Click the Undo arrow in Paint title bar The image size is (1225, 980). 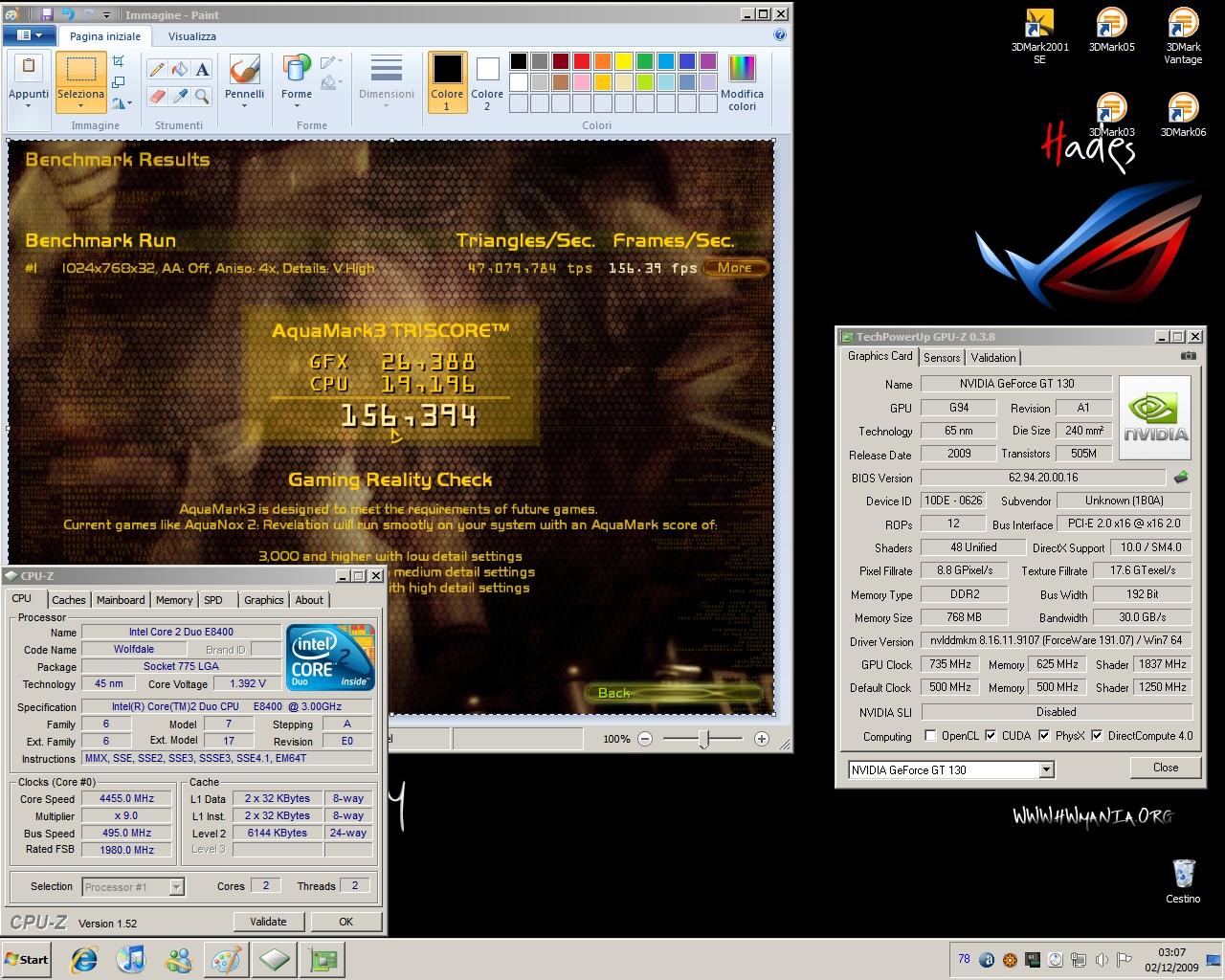(x=67, y=14)
